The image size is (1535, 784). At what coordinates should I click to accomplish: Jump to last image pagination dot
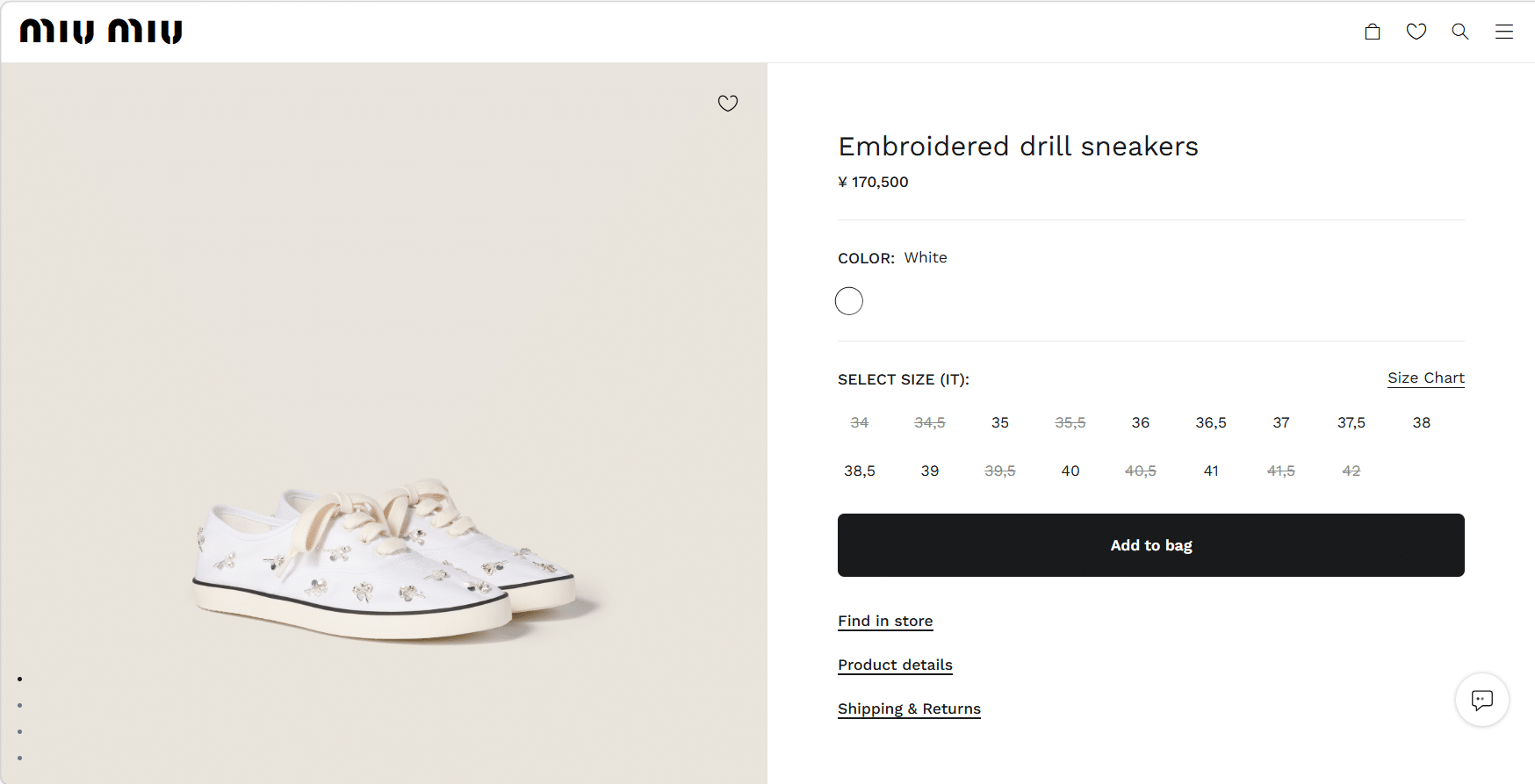point(19,758)
